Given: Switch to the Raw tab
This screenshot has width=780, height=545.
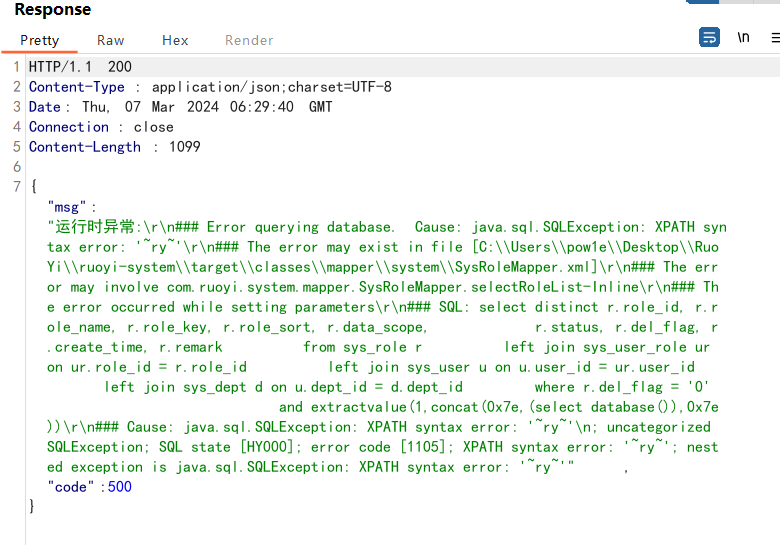Looking at the screenshot, I should (110, 40).
